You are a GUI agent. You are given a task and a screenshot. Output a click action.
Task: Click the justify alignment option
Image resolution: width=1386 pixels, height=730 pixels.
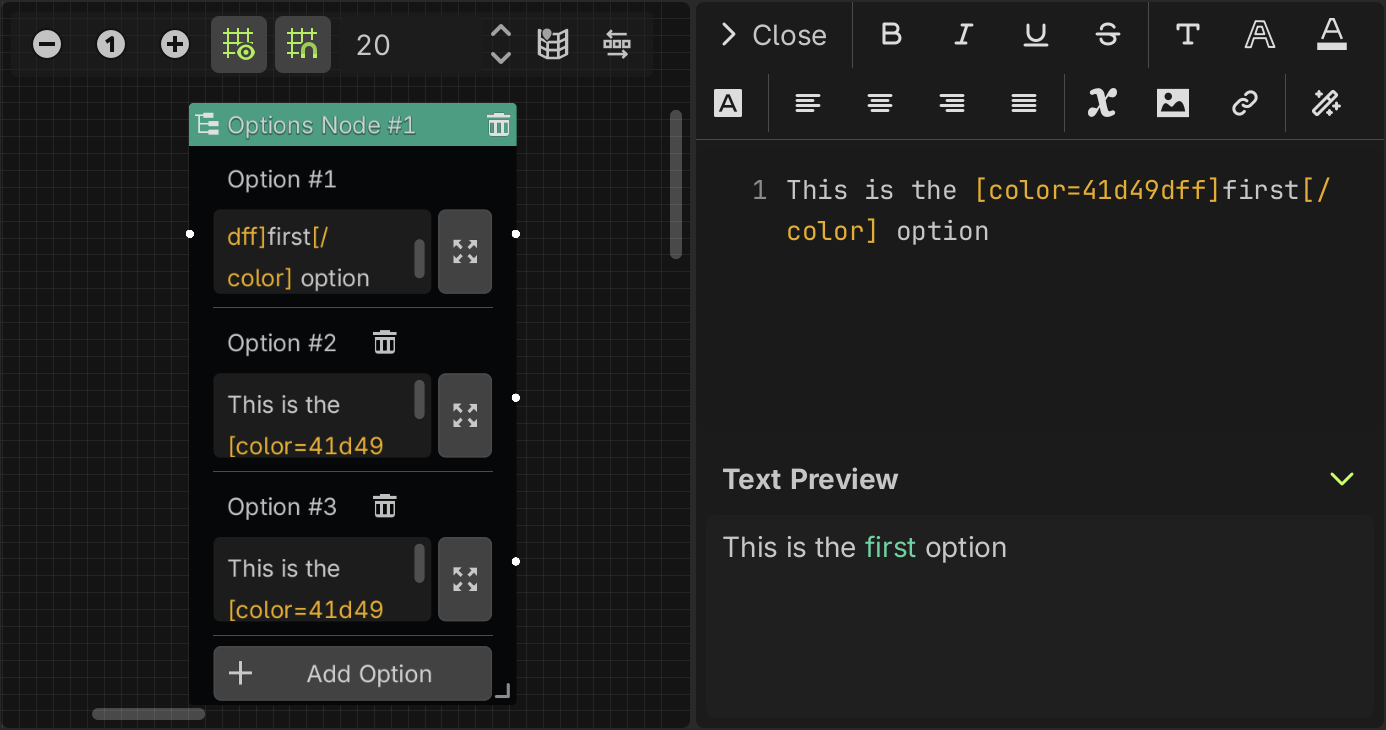coord(1023,103)
